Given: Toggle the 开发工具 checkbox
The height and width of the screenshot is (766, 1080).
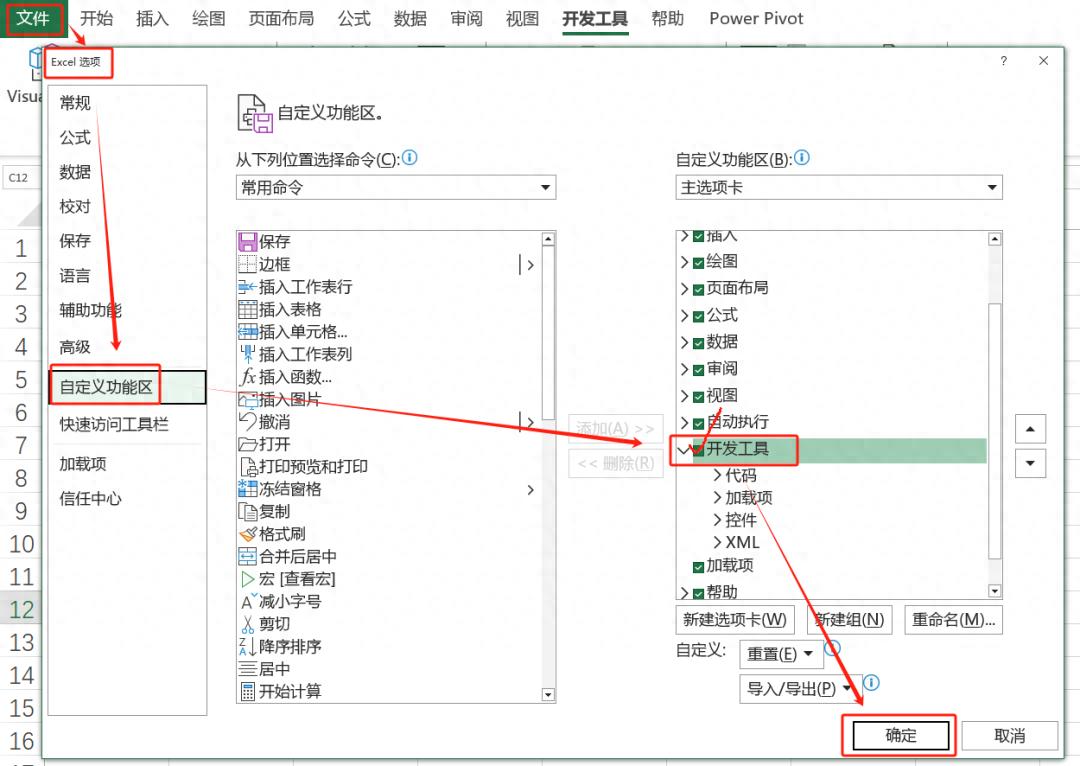Looking at the screenshot, I should coord(698,451).
